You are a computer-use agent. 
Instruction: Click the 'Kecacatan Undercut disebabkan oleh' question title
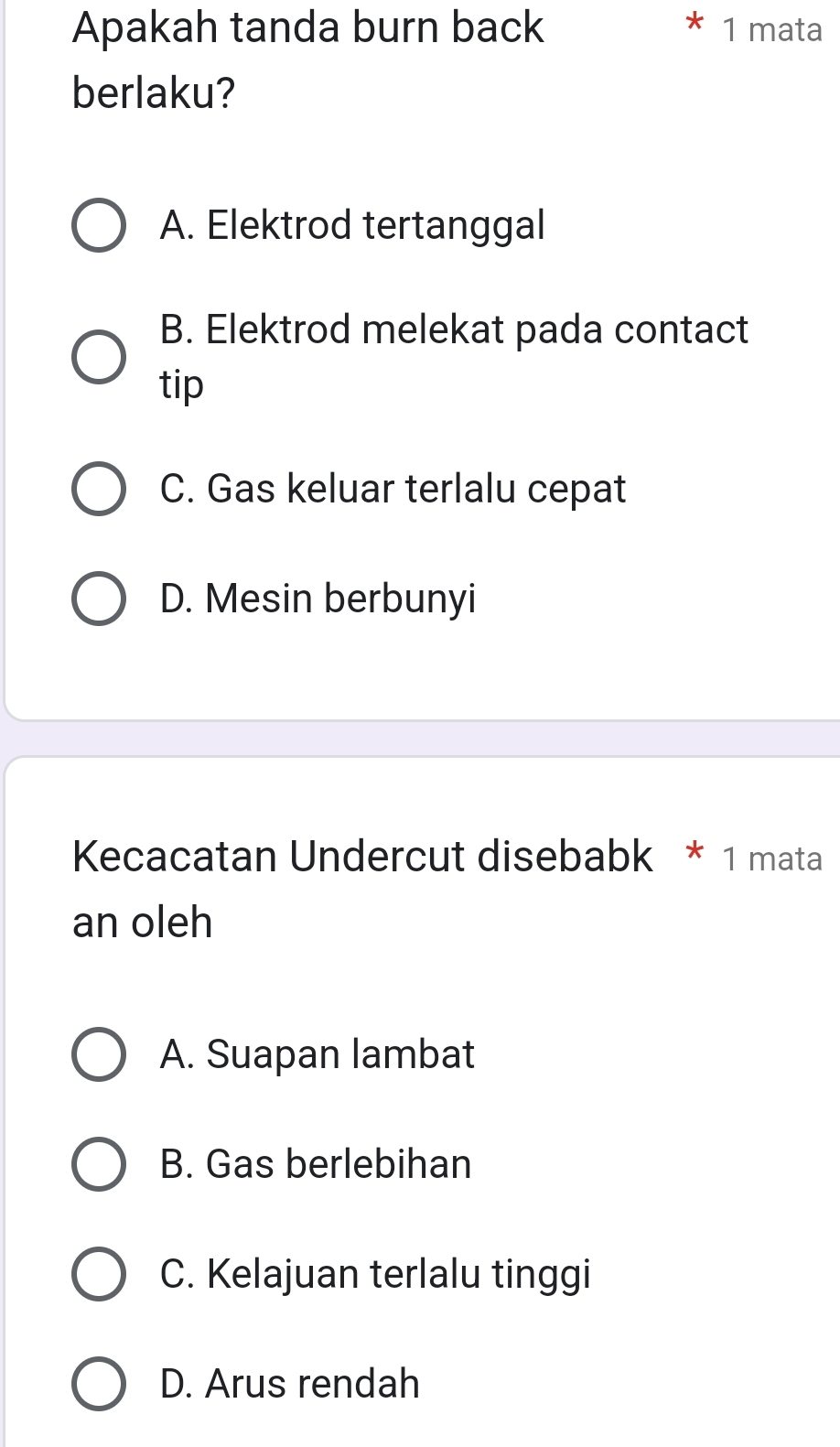pos(362,888)
